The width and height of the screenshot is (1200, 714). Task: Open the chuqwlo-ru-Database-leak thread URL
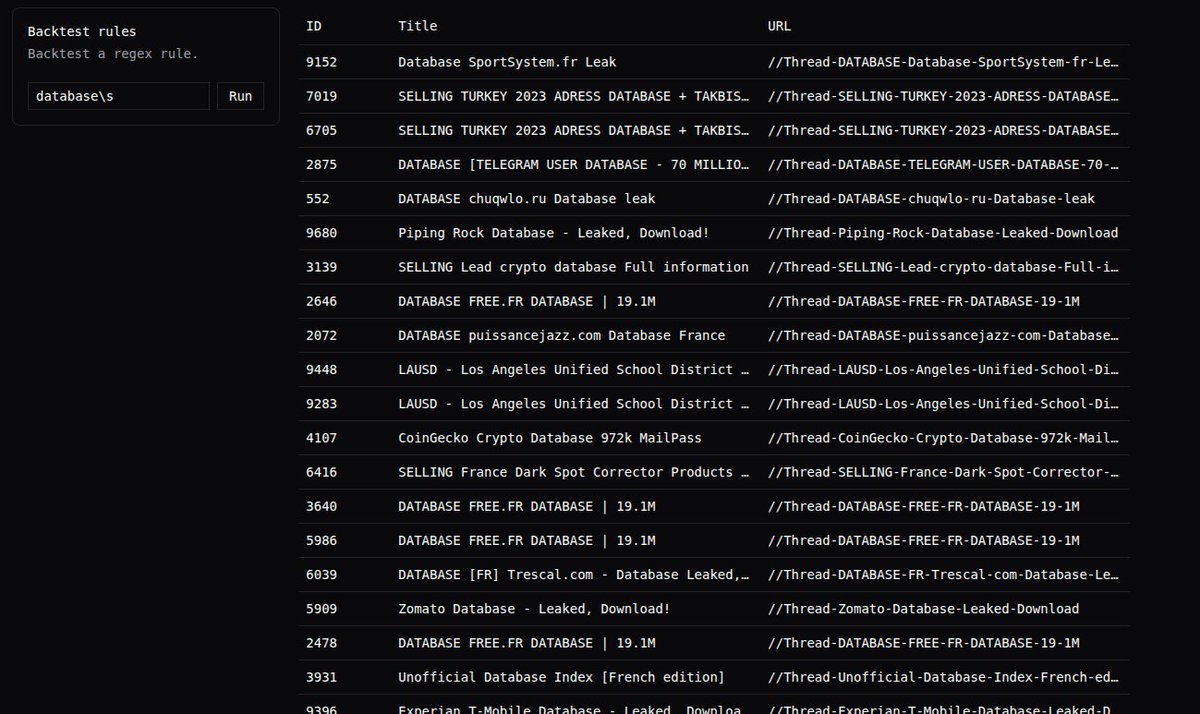coord(931,199)
